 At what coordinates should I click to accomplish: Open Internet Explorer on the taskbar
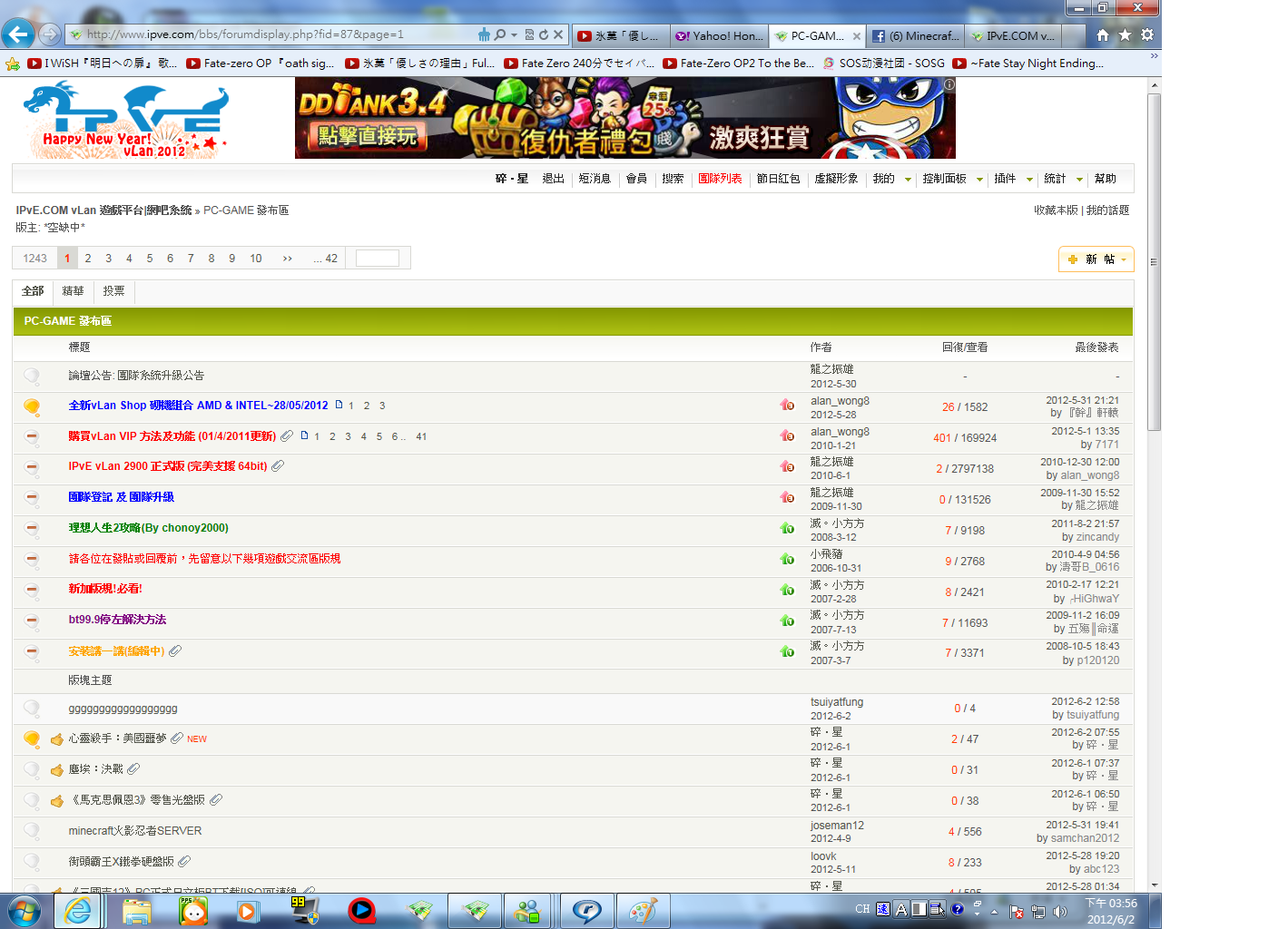coord(78,911)
